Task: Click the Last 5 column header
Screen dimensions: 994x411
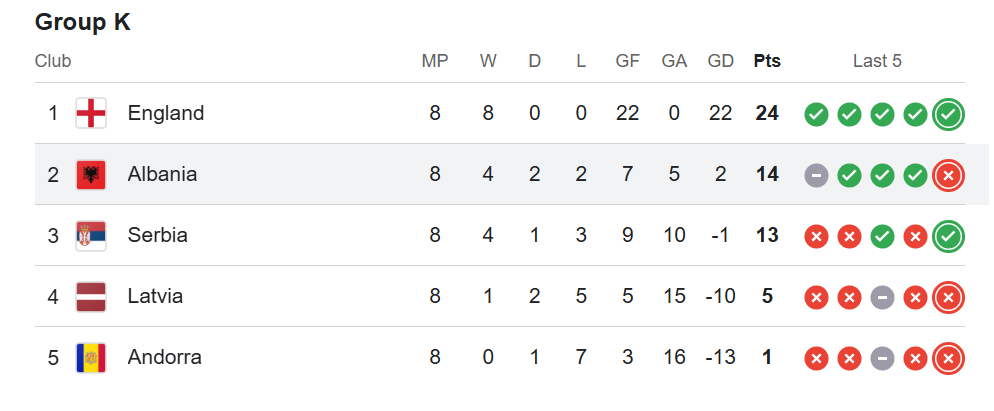Action: pos(877,61)
